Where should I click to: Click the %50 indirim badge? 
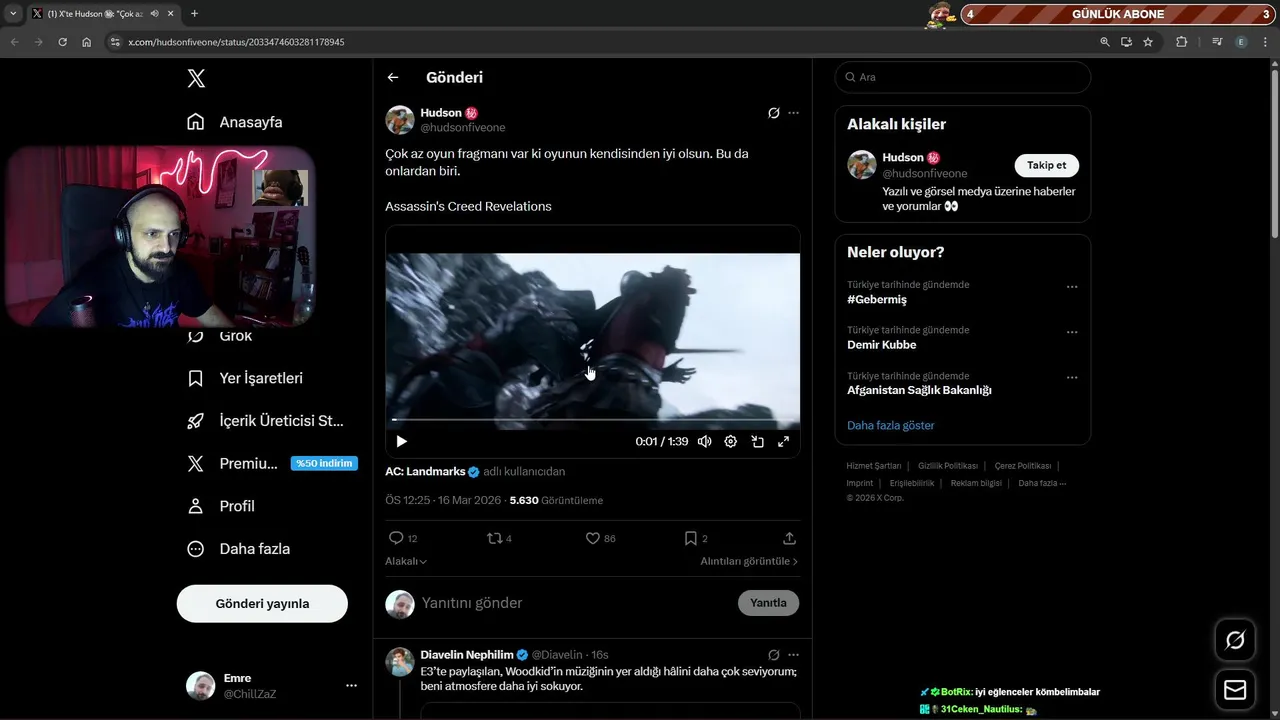324,463
